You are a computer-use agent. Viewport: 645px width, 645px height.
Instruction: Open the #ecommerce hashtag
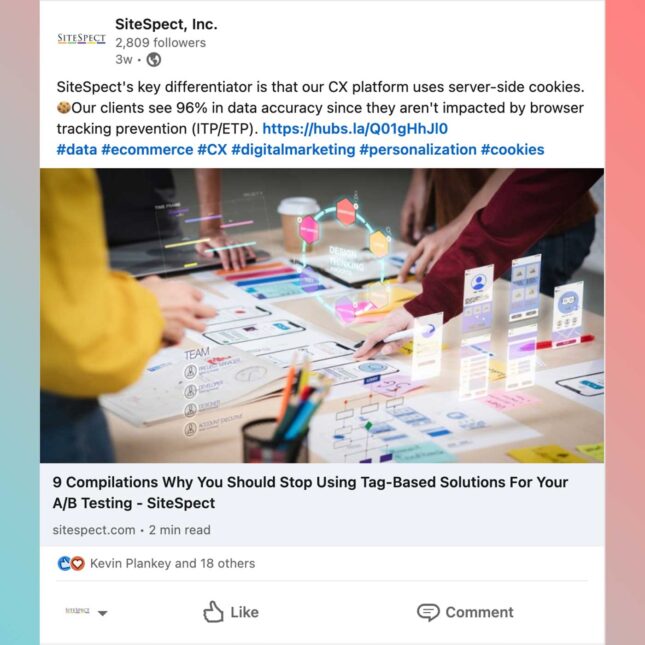[x=147, y=150]
